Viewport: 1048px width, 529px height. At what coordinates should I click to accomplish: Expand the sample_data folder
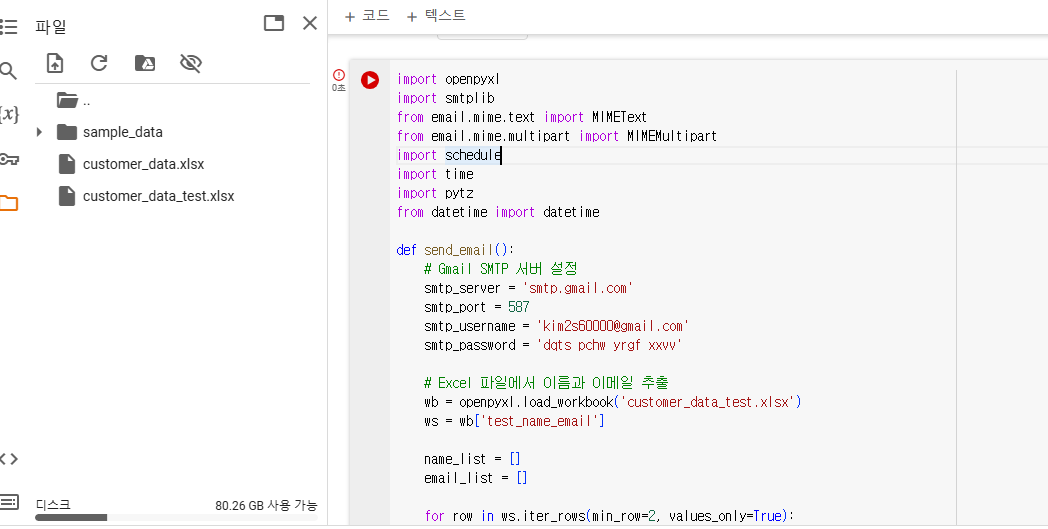point(39,132)
